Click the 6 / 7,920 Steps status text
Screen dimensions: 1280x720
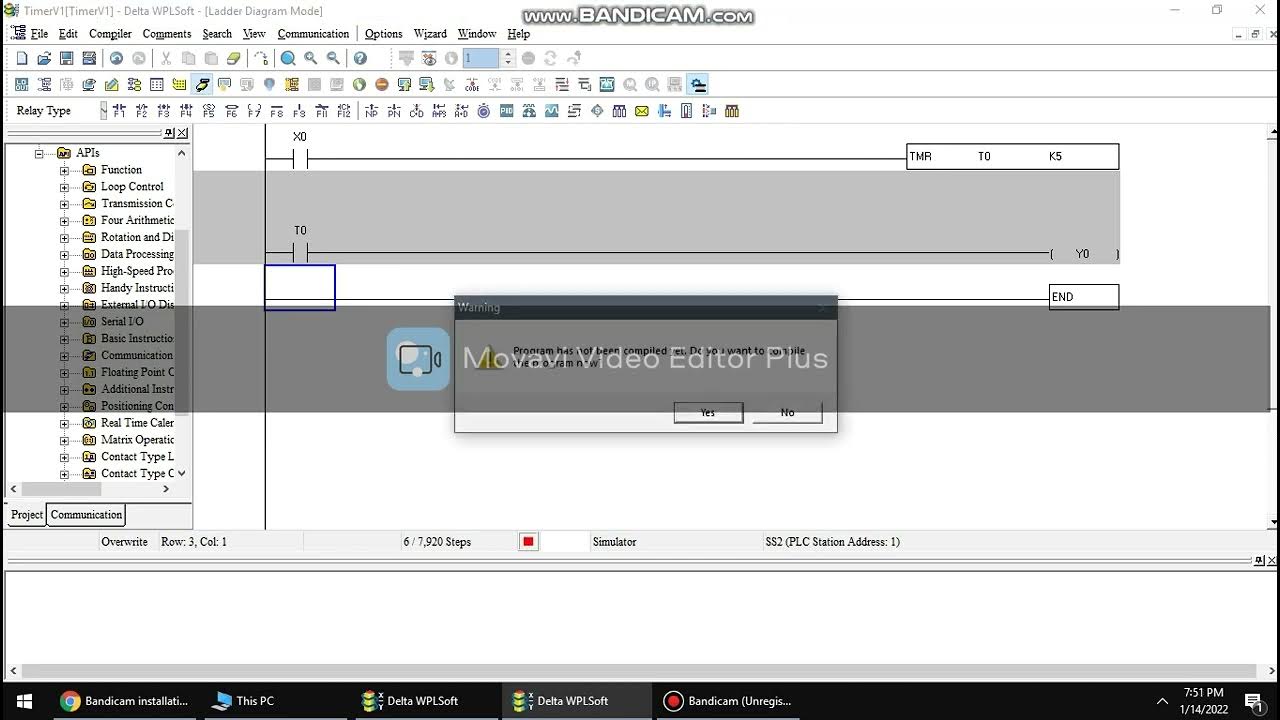(x=437, y=542)
